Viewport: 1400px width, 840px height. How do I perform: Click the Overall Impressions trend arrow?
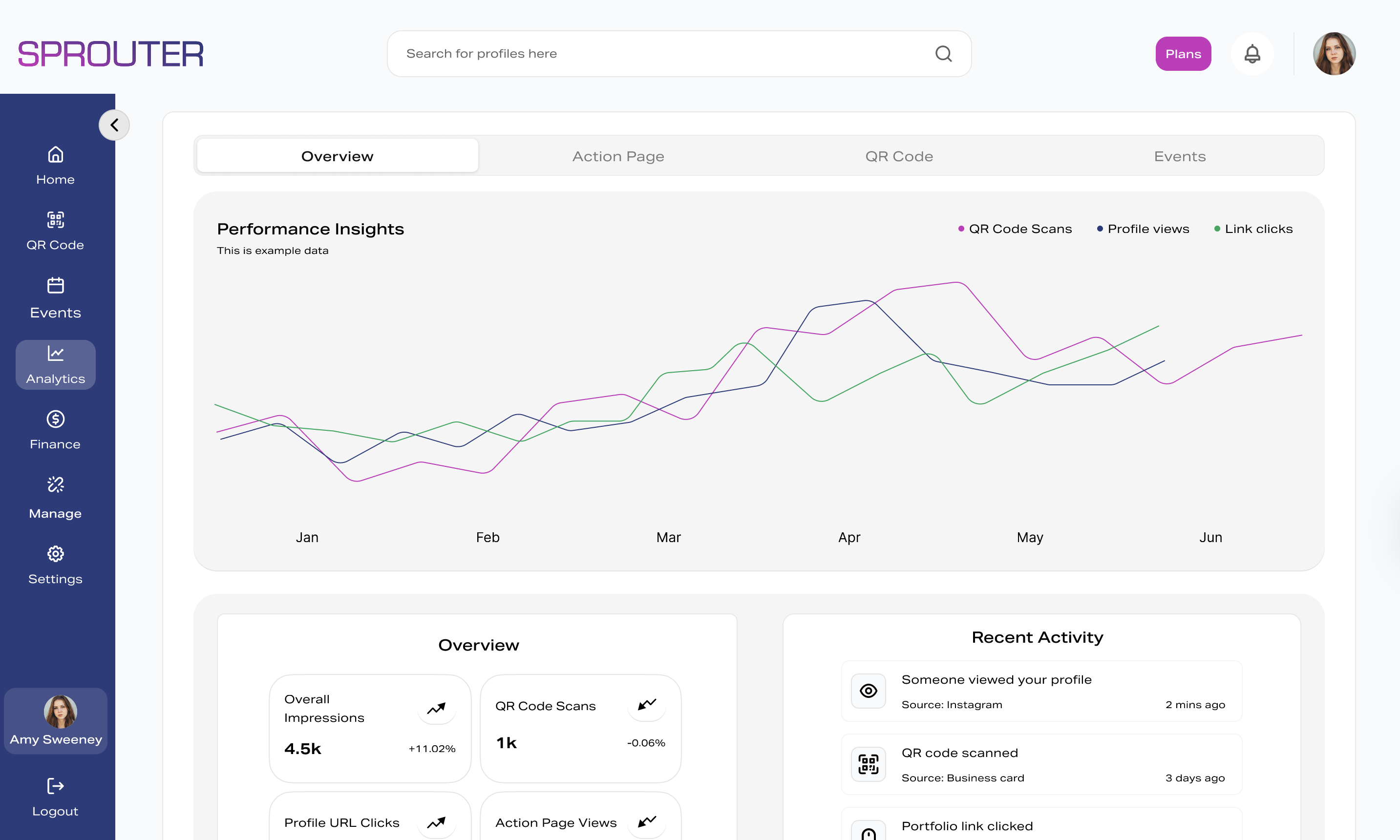[437, 708]
